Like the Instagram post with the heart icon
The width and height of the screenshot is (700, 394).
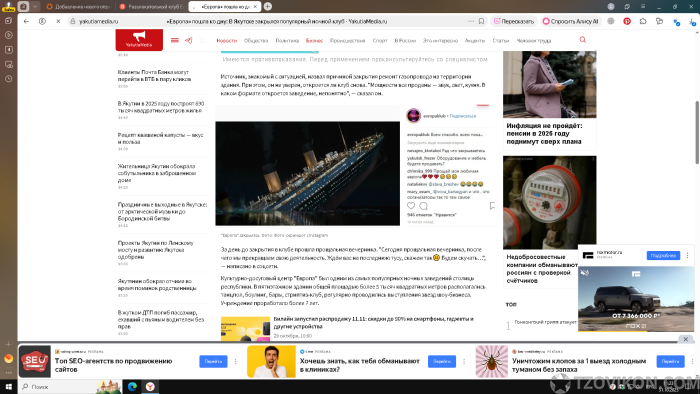(x=411, y=206)
